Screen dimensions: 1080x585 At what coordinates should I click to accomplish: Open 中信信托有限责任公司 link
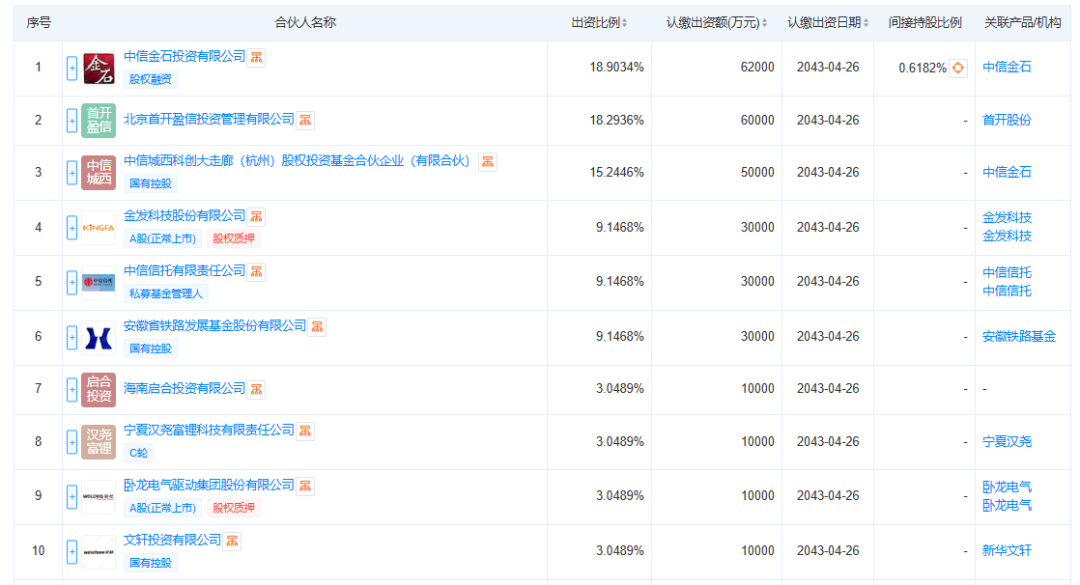pyautogui.click(x=185, y=271)
